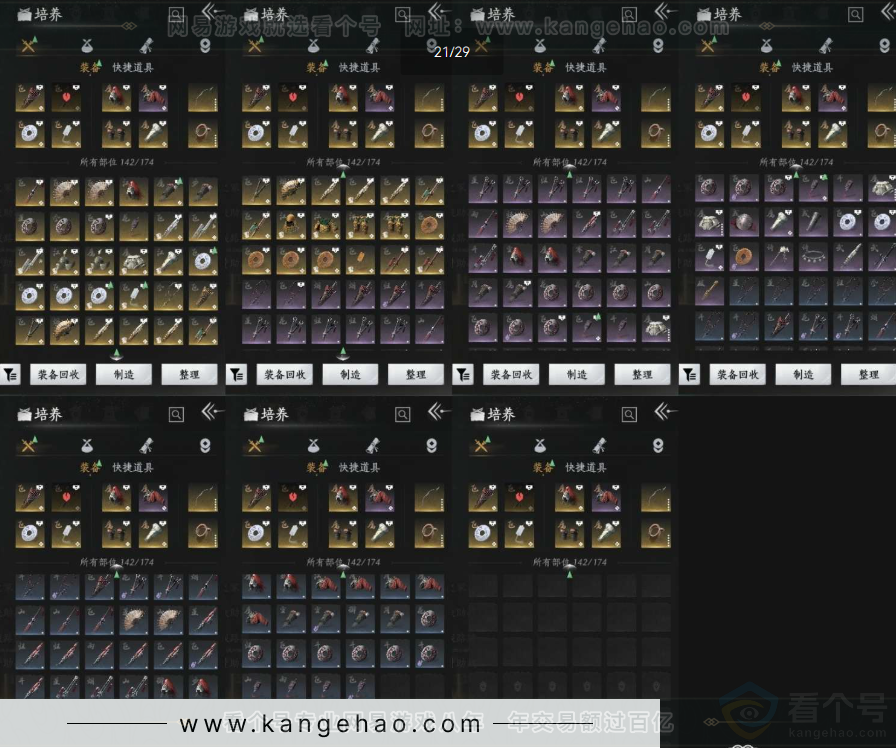Collapse the third top 培养 panel with double arrow
Image resolution: width=896 pixels, height=748 pixels.
[x=665, y=11]
